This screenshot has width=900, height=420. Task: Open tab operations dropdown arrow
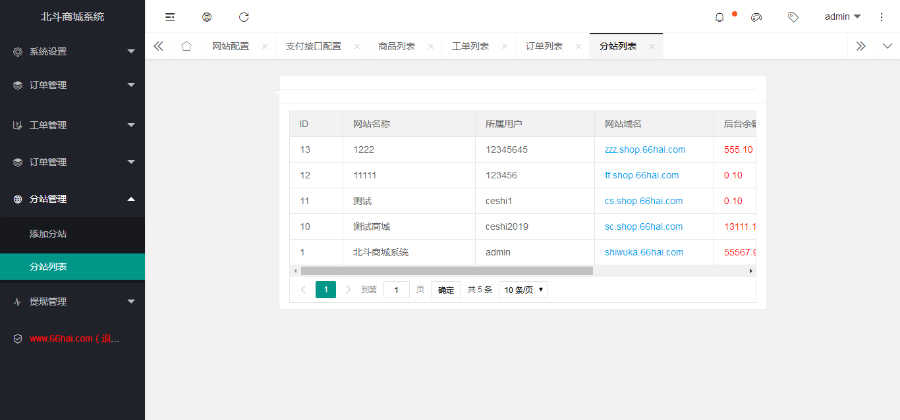point(887,46)
